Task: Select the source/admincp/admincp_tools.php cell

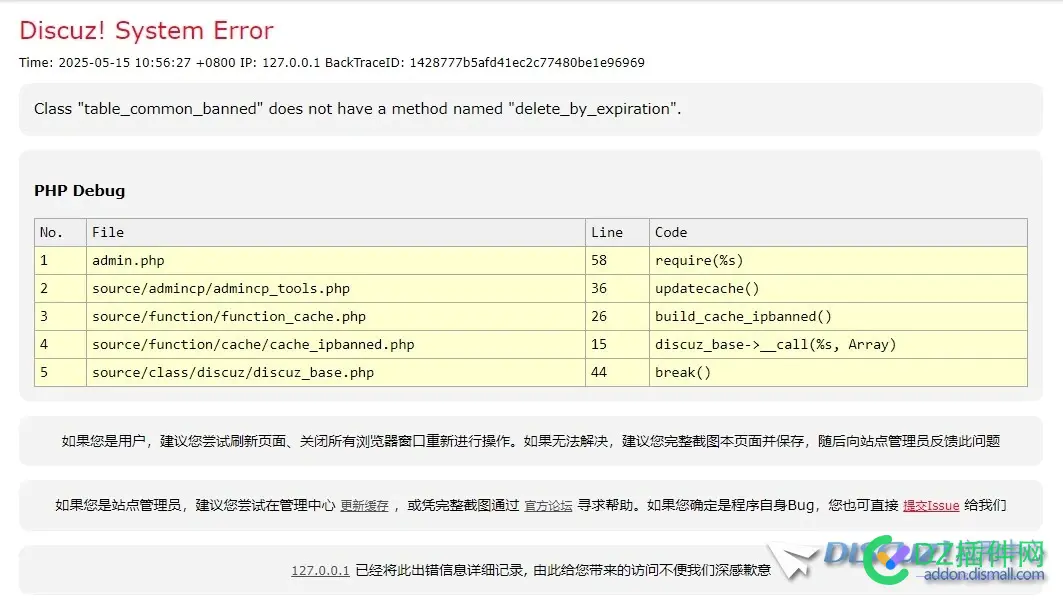Action: (x=221, y=289)
